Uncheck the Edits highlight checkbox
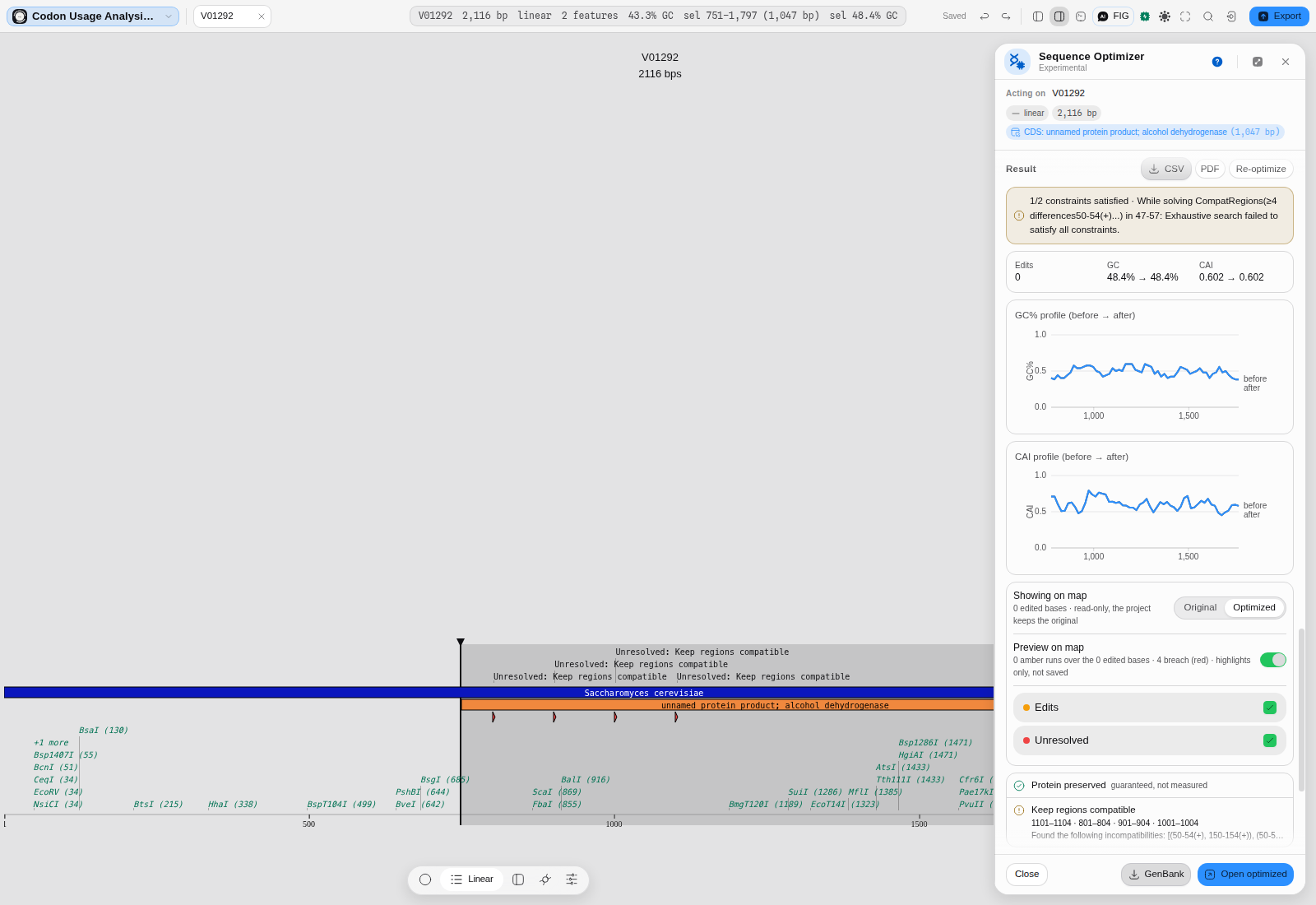The height and width of the screenshot is (905, 1316). coord(1270,708)
